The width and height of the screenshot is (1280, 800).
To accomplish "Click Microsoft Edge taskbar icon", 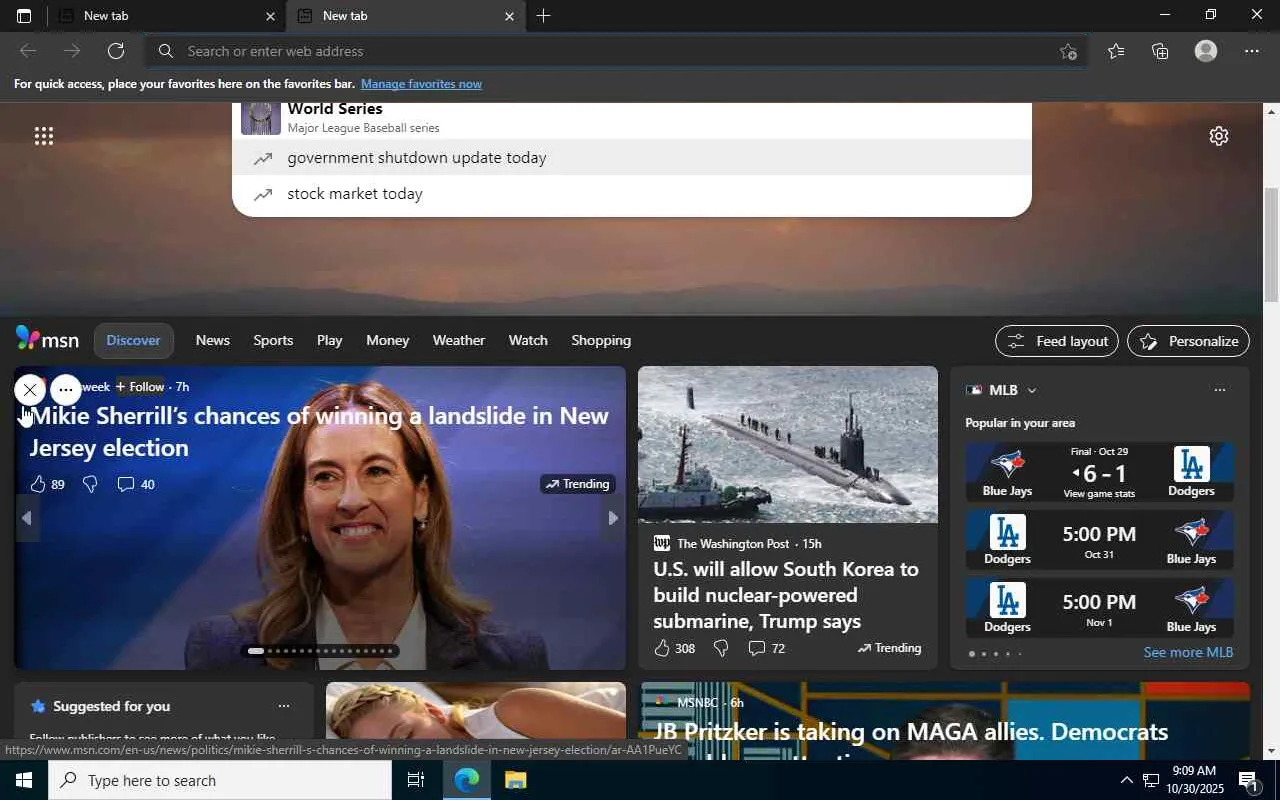I will click(x=466, y=780).
